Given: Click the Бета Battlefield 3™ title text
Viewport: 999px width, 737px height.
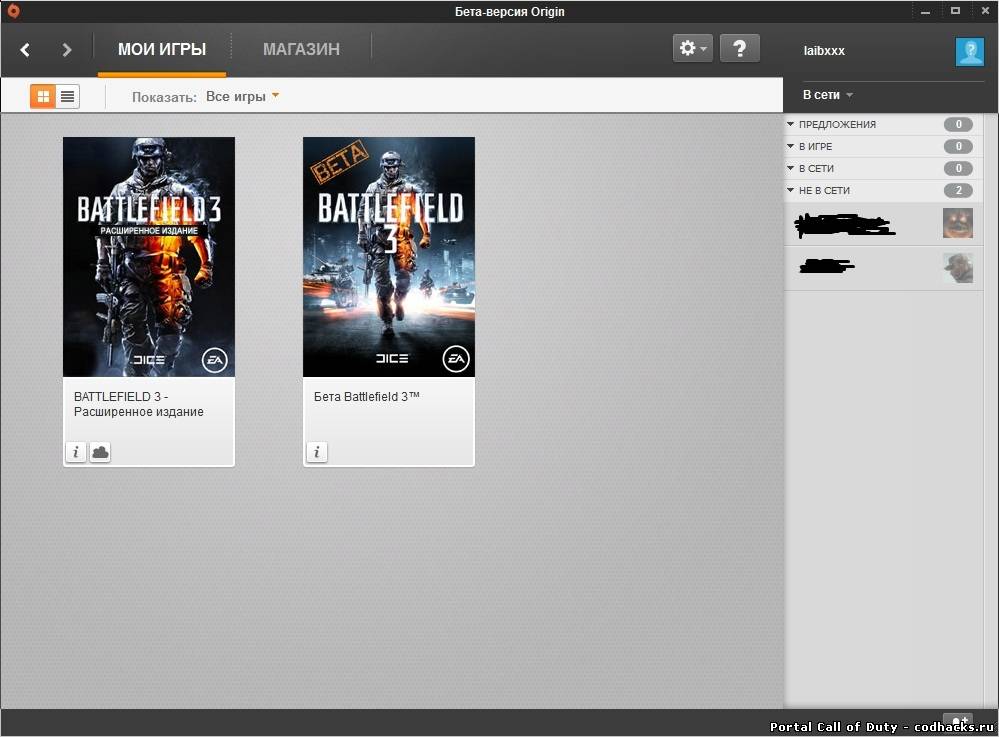Looking at the screenshot, I should pyautogui.click(x=367, y=396).
